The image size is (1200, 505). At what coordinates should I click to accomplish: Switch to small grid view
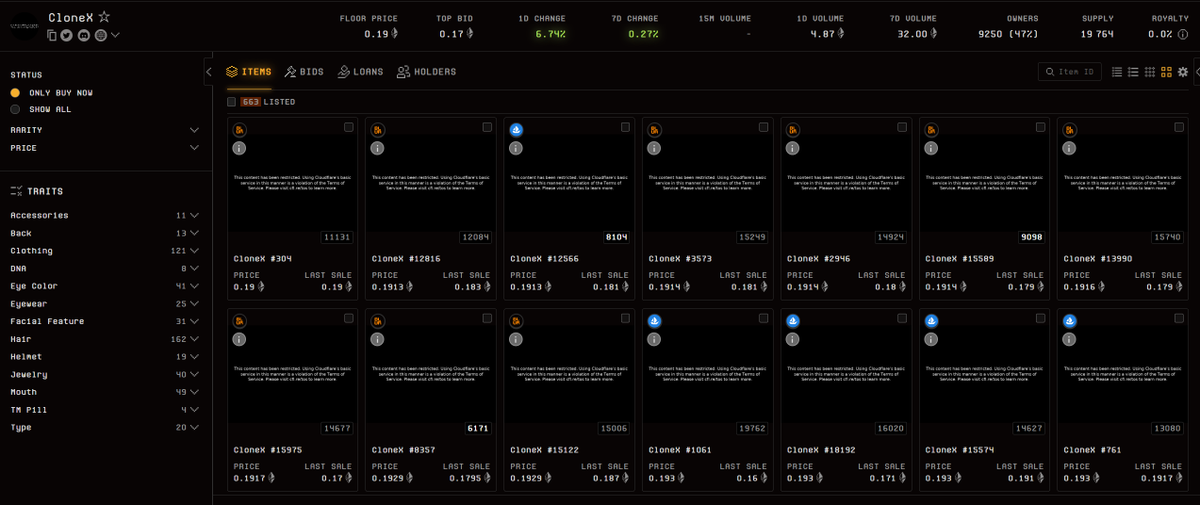coord(1150,72)
